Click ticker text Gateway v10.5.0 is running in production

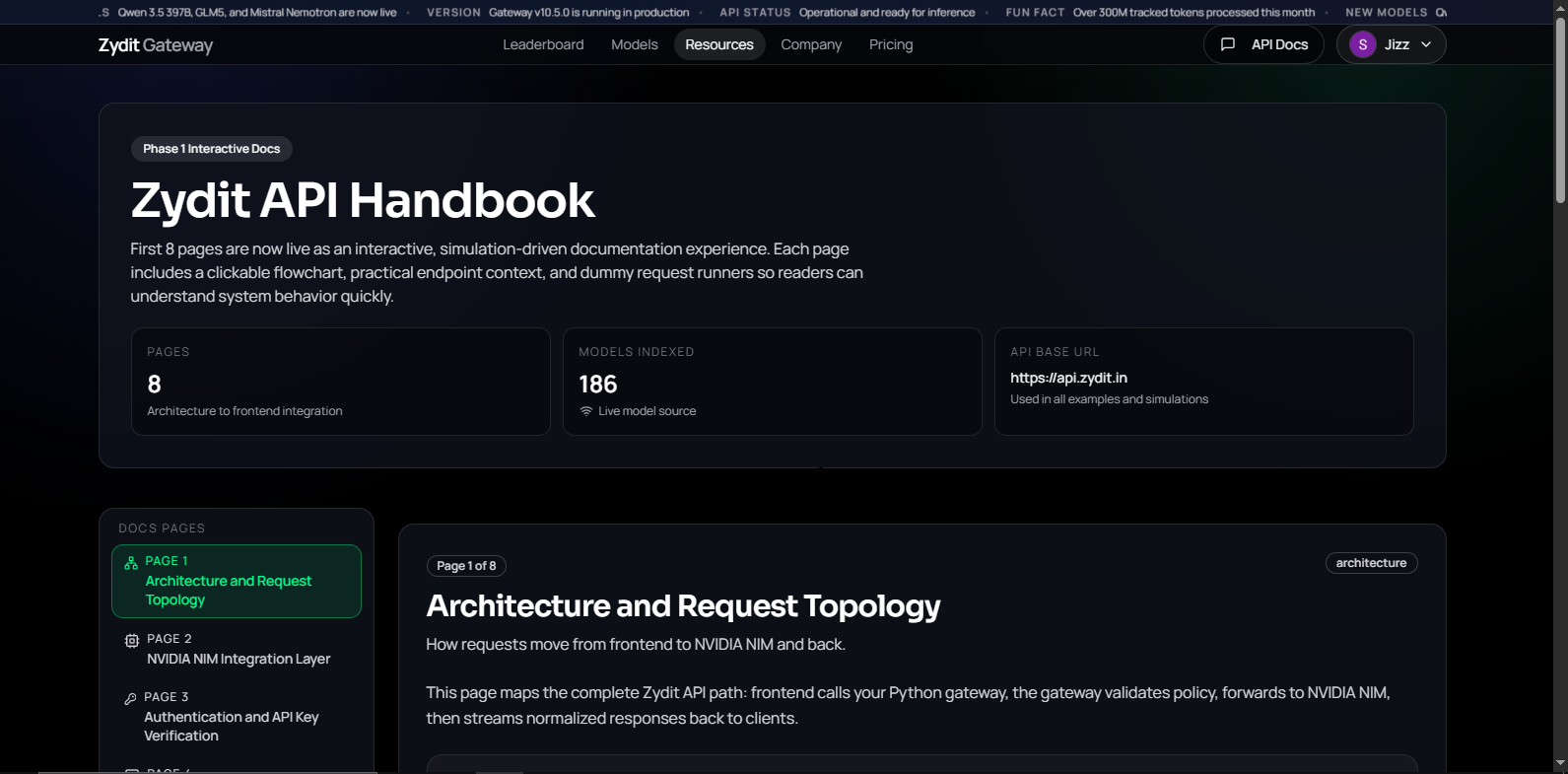pos(589,13)
